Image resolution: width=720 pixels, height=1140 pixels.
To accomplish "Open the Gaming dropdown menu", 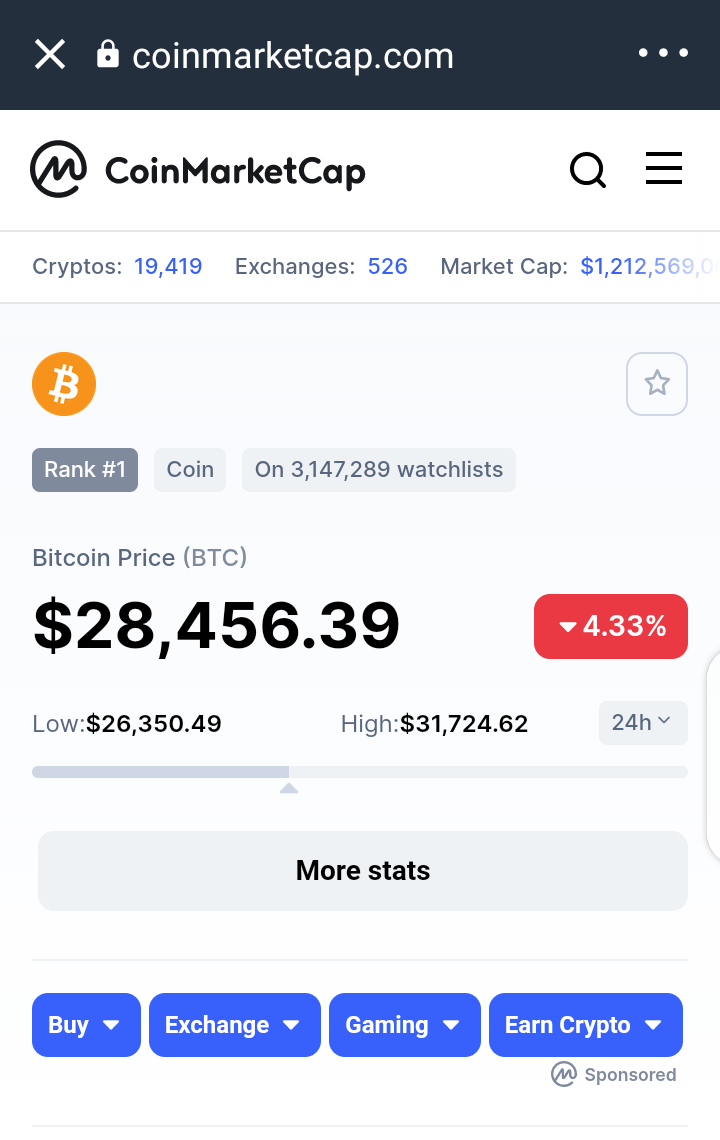I will [405, 1025].
